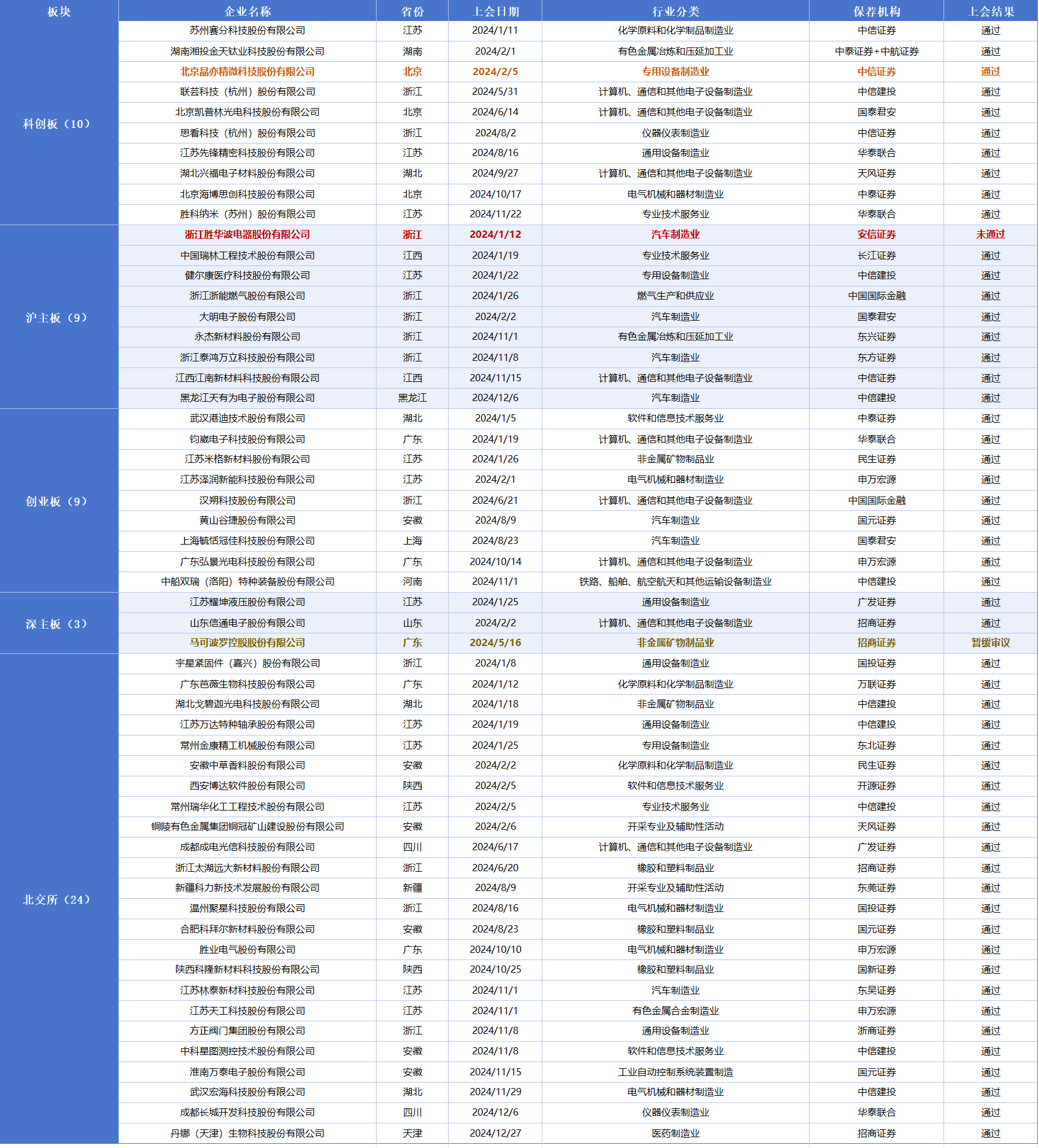Click 铜陵有色金属集团铜冠矿山建设股份有限公司 cell
Image resolution: width=1039 pixels, height=1148 pixels.
pyautogui.click(x=247, y=827)
